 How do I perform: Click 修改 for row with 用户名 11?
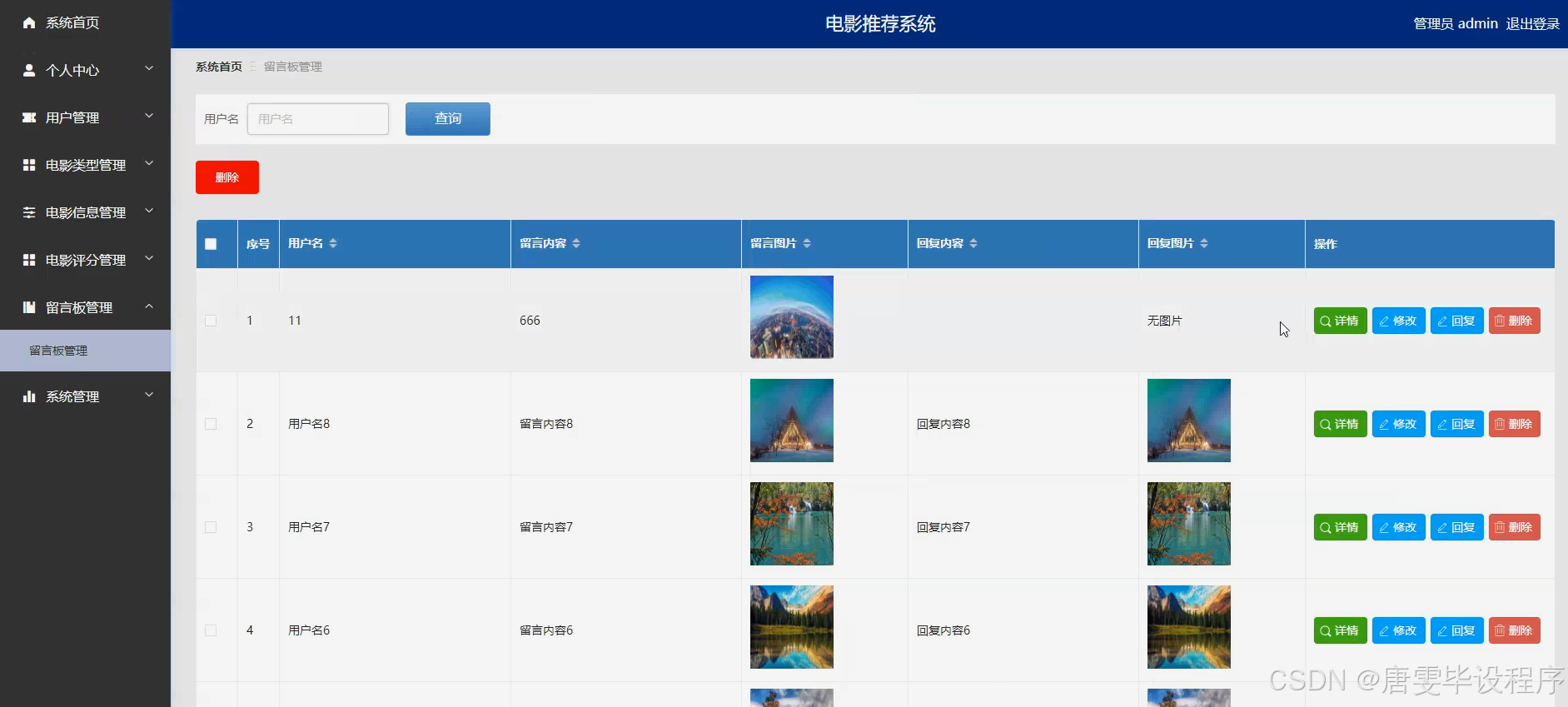pos(1398,321)
